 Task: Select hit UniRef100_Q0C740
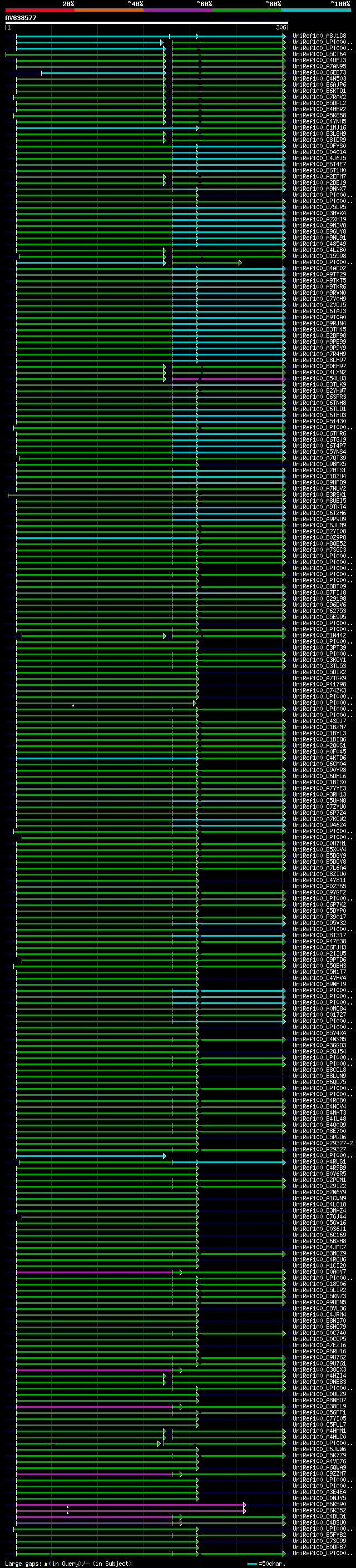click(x=319, y=1332)
